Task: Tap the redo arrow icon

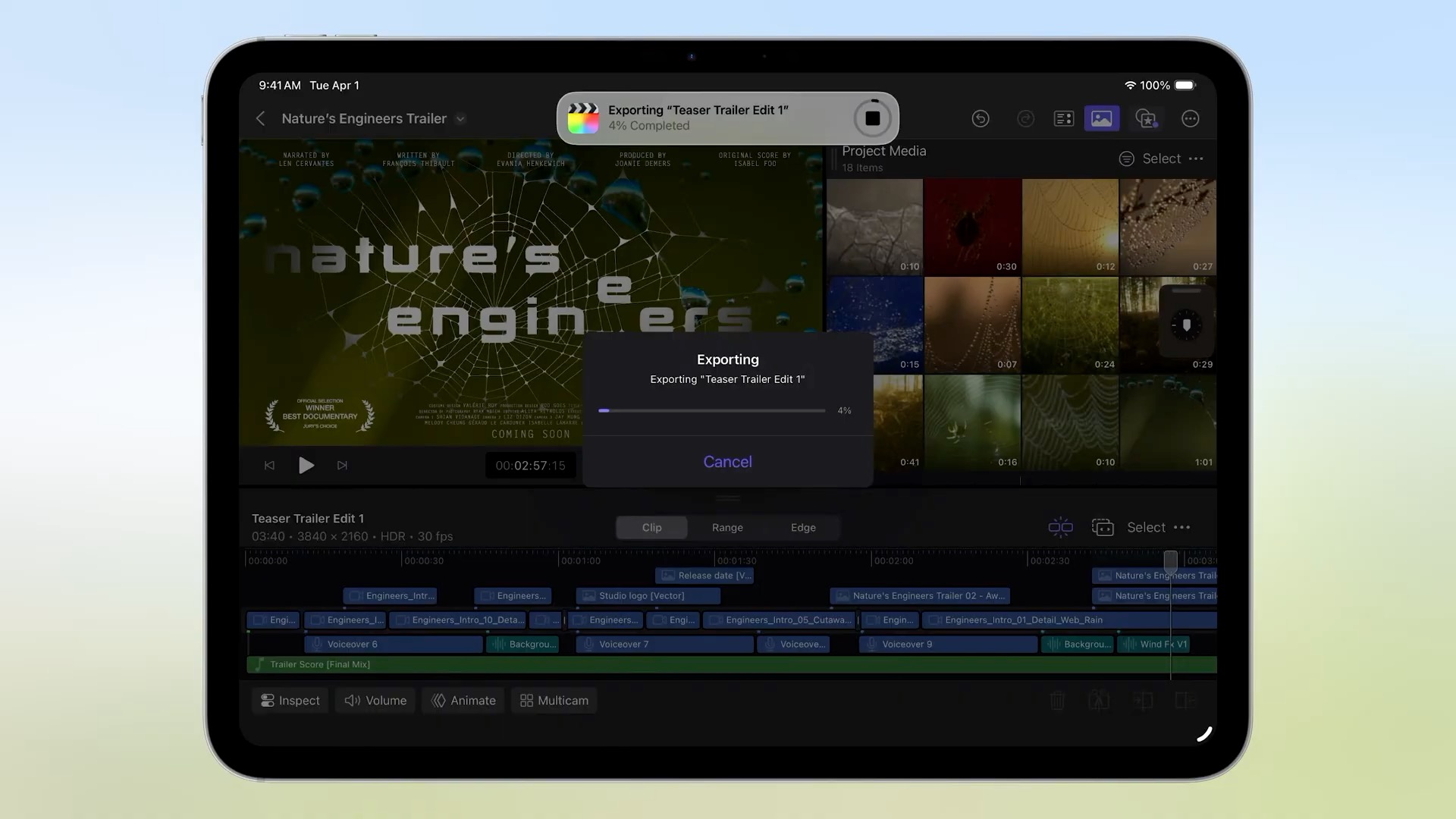Action: pyautogui.click(x=1025, y=118)
